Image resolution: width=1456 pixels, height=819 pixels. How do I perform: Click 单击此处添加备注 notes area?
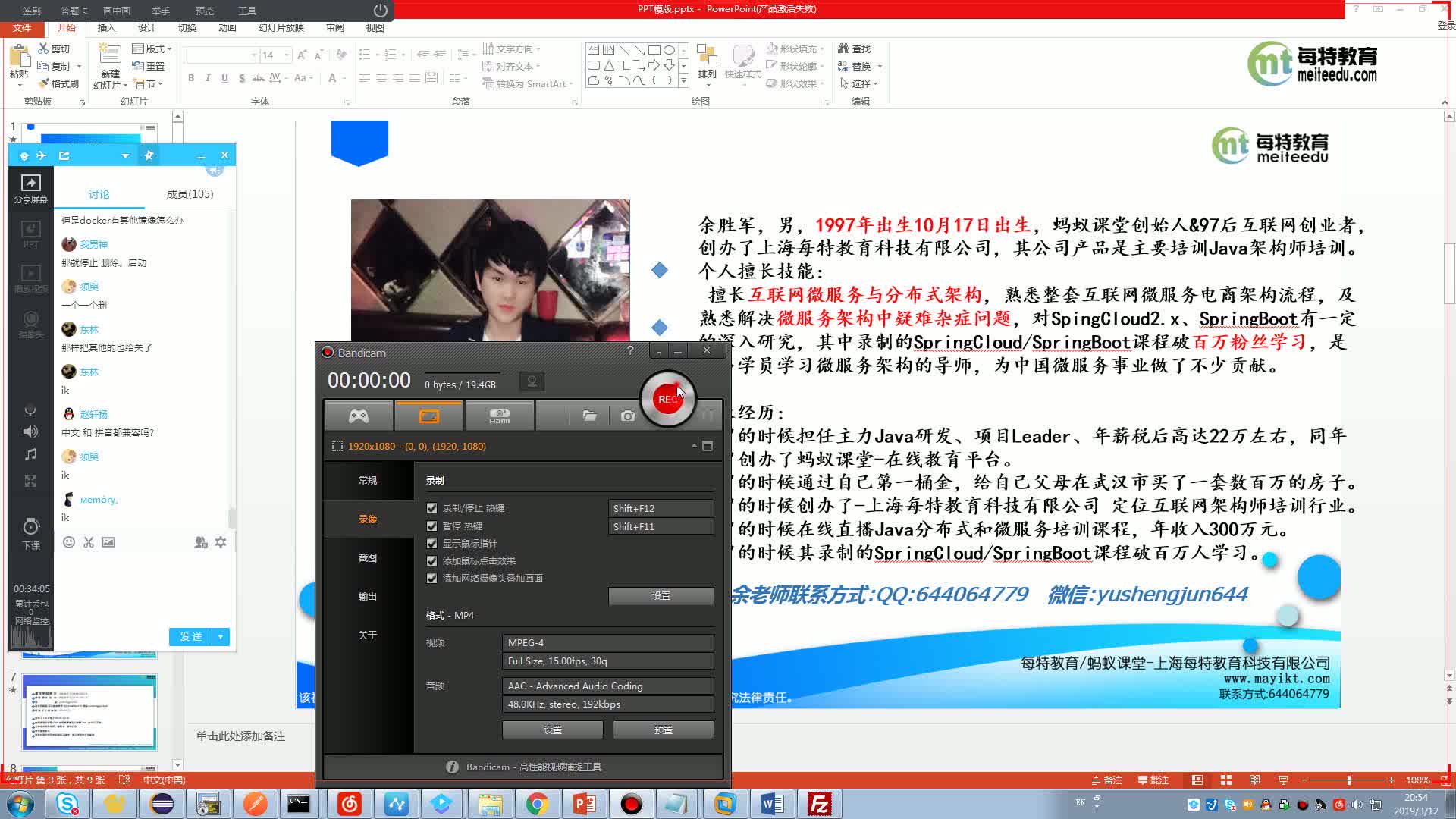240,736
